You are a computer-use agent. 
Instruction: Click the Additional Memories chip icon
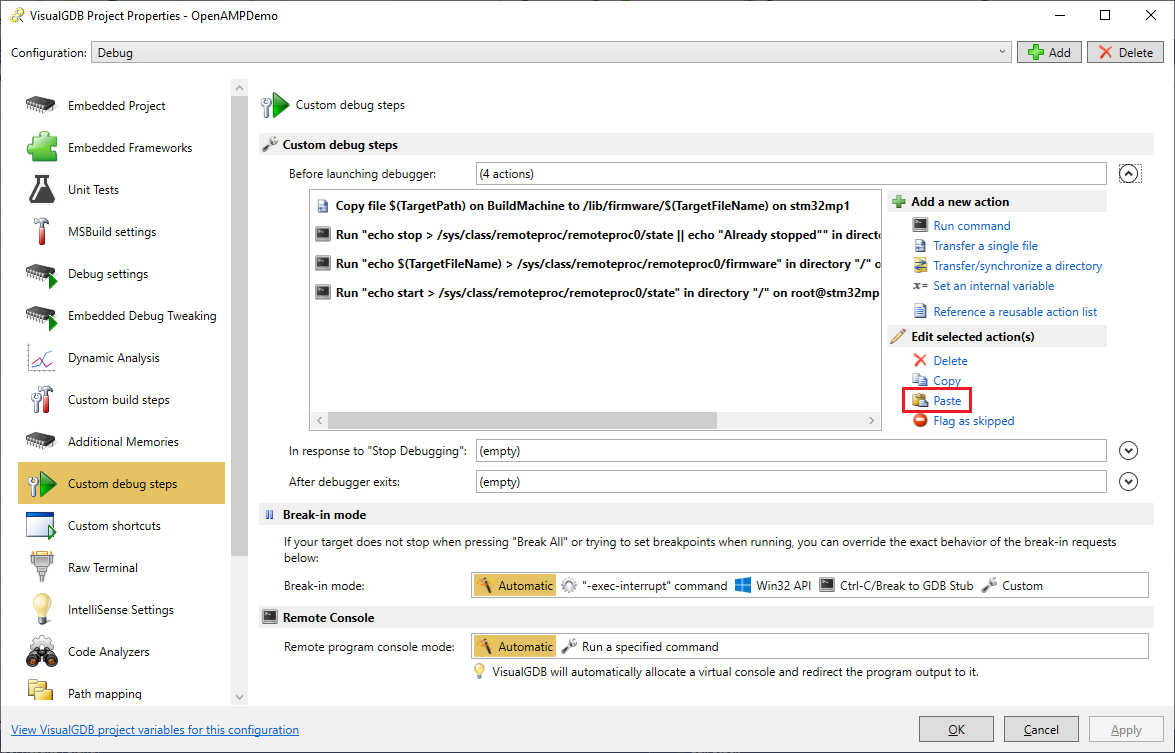(x=41, y=441)
